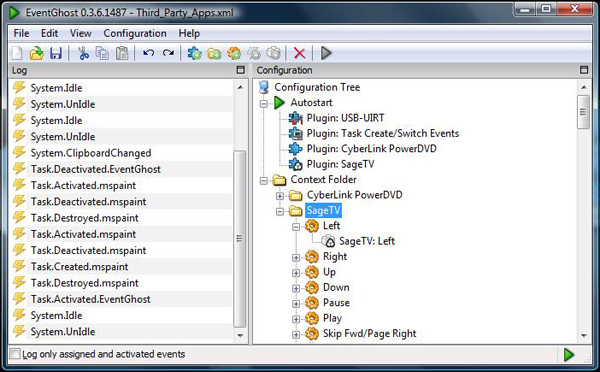Click the lightning icon beside System.ClipboardChanged

pos(19,152)
